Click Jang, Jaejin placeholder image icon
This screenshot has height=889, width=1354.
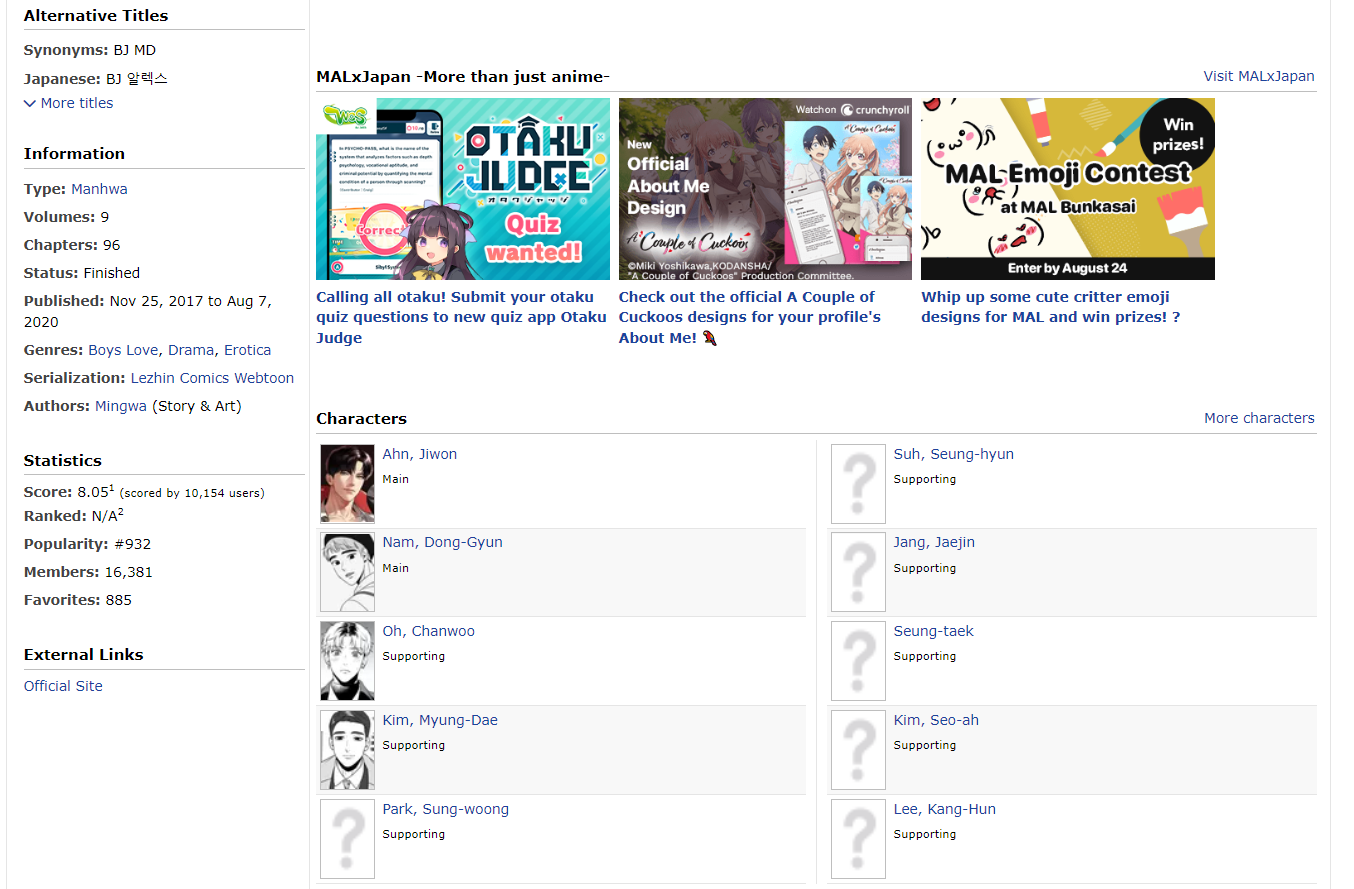[x=858, y=572]
